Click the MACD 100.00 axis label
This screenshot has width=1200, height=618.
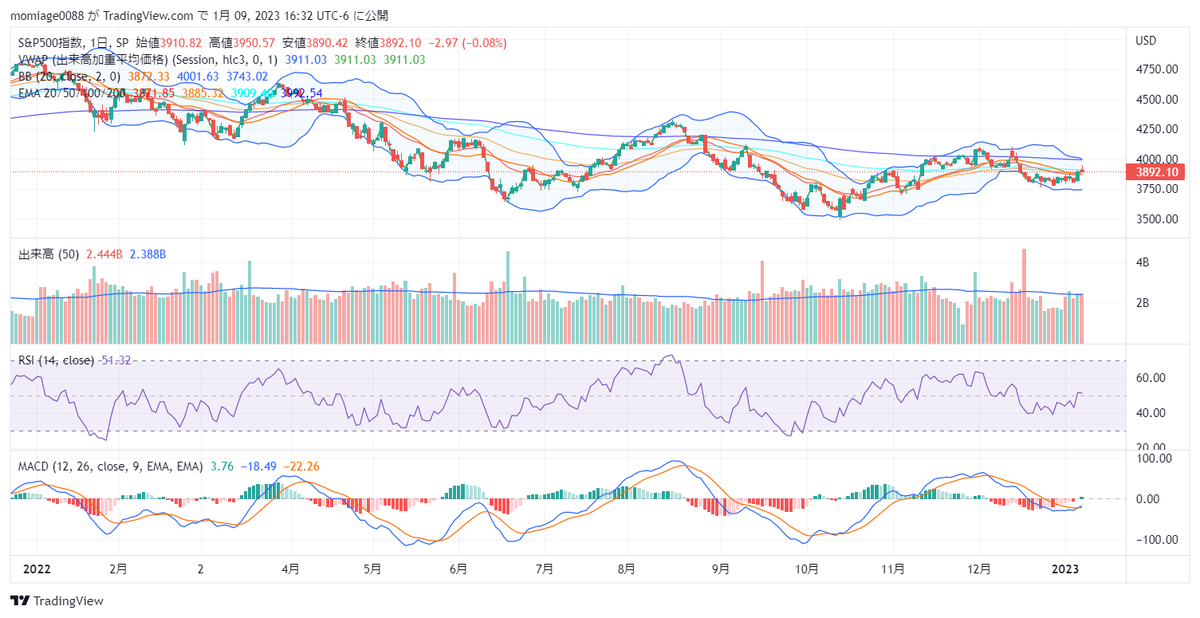[1154, 457]
